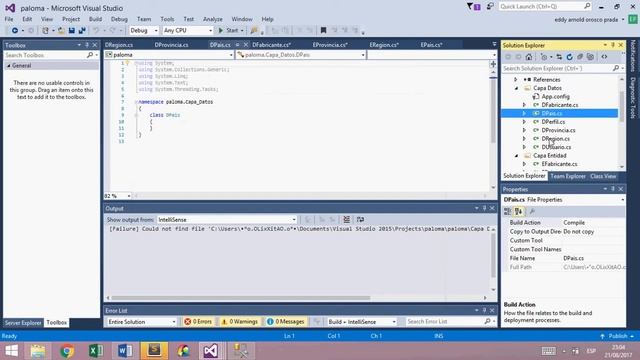Expand the DFabricante.cs node

[x=524, y=105]
